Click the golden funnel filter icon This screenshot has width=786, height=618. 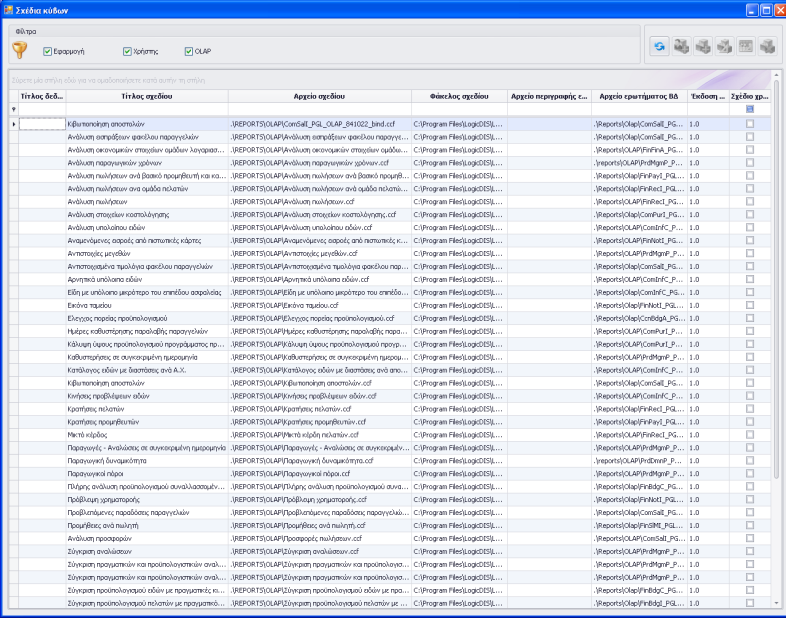20,50
